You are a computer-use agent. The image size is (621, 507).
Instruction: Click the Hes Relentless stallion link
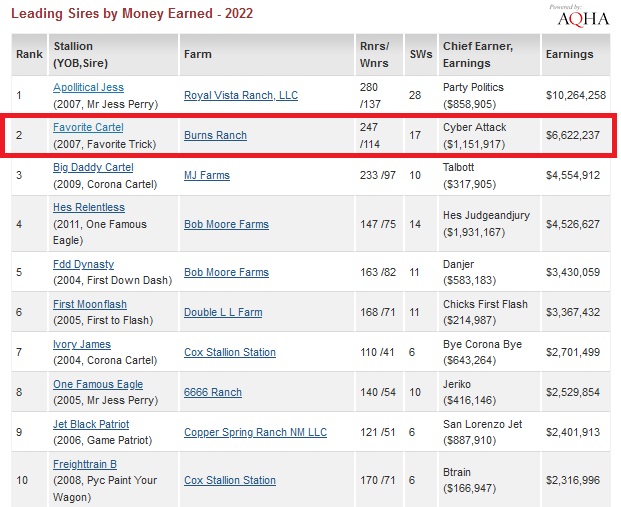point(89,208)
